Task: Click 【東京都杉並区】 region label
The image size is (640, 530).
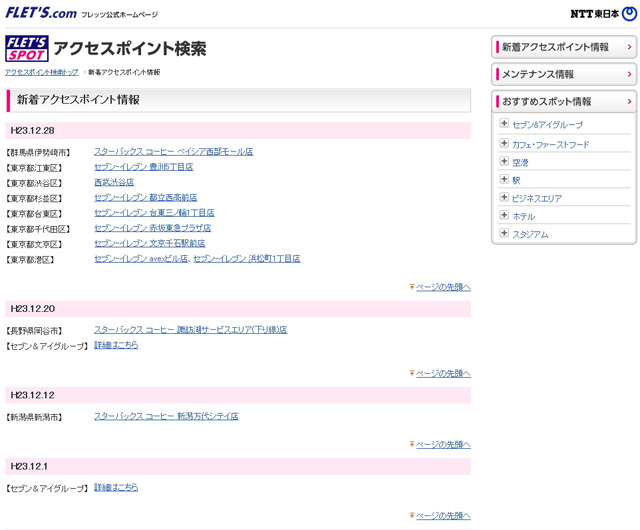Action: pyautogui.click(x=34, y=198)
